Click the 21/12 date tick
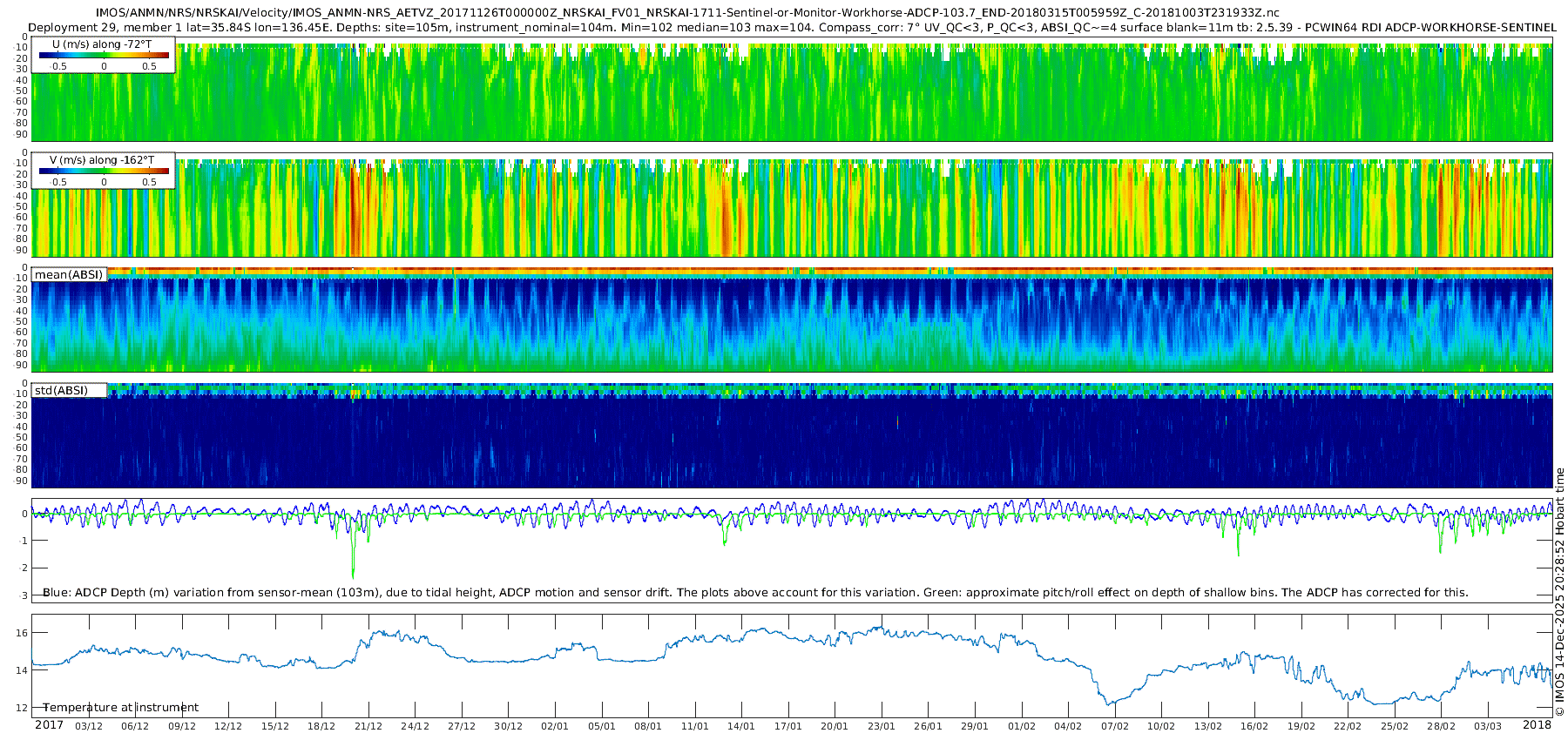The image size is (1568, 740). pyautogui.click(x=368, y=726)
